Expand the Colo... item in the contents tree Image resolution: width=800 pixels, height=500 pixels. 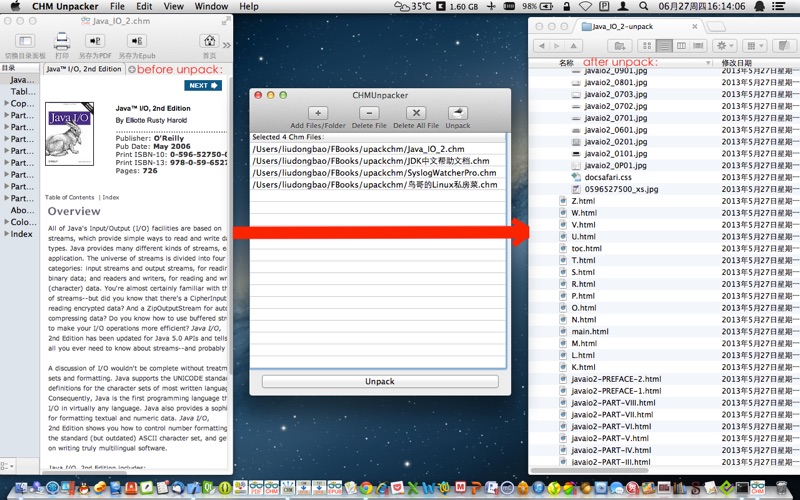(6, 222)
